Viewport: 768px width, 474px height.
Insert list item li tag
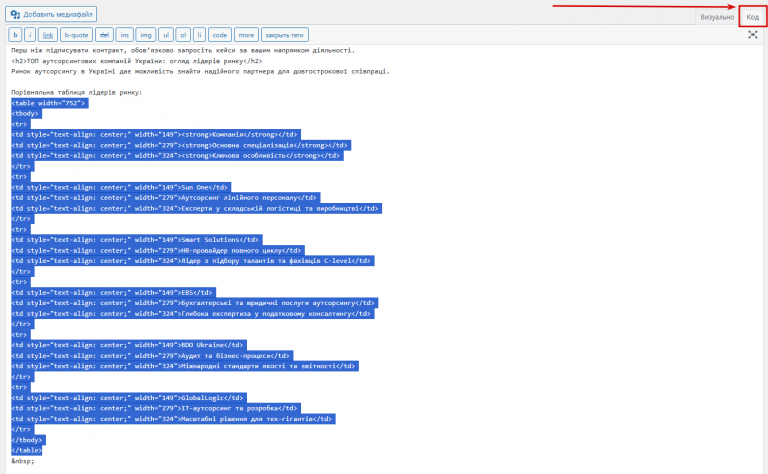[199, 35]
